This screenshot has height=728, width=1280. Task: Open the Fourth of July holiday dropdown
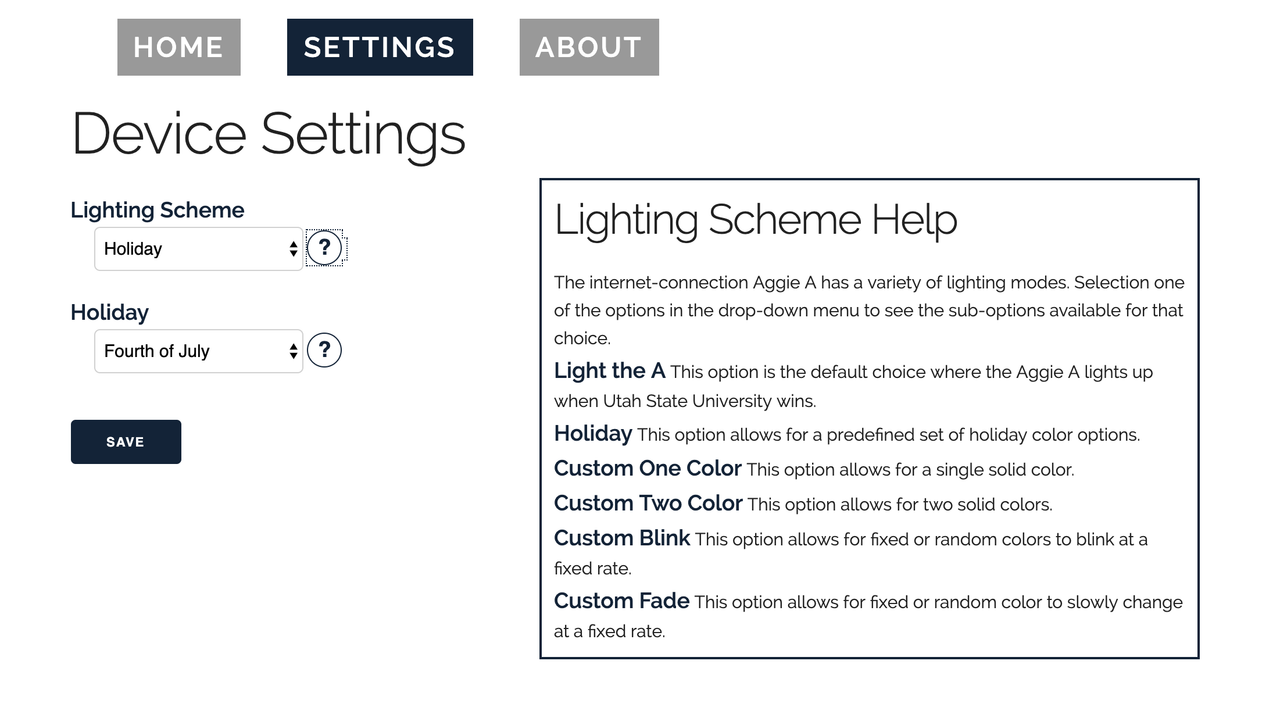199,351
